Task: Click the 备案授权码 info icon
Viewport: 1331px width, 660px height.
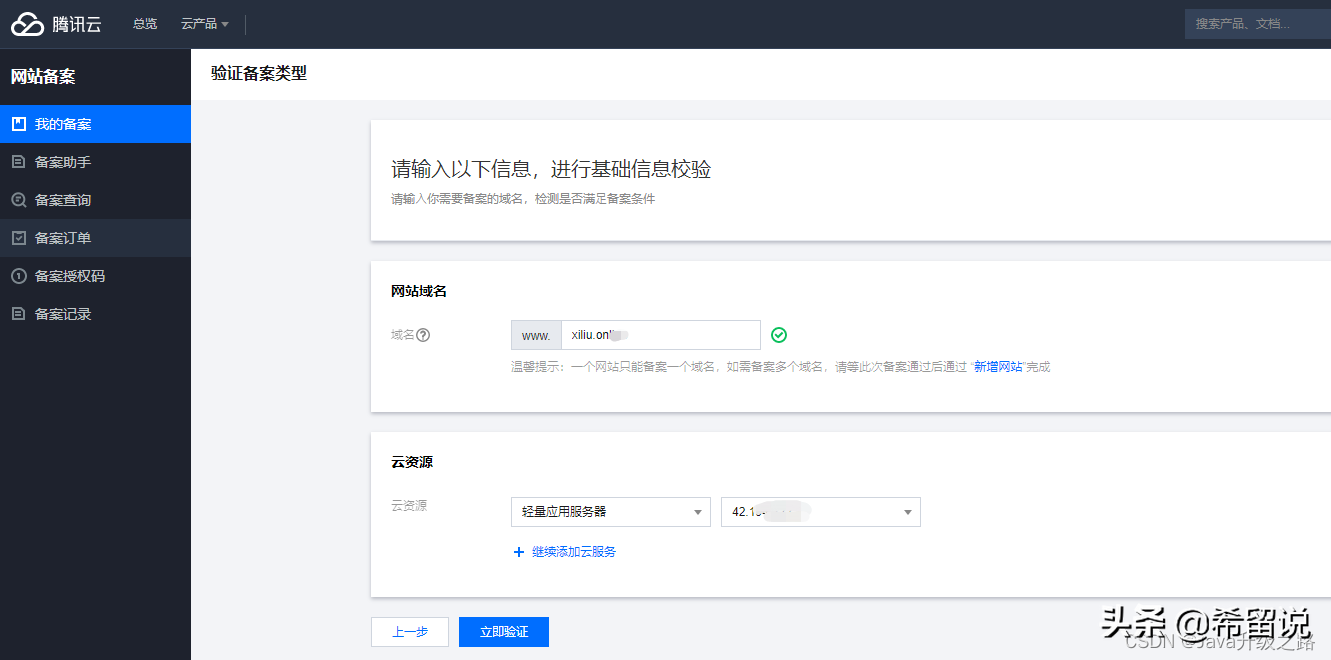Action: tap(18, 275)
